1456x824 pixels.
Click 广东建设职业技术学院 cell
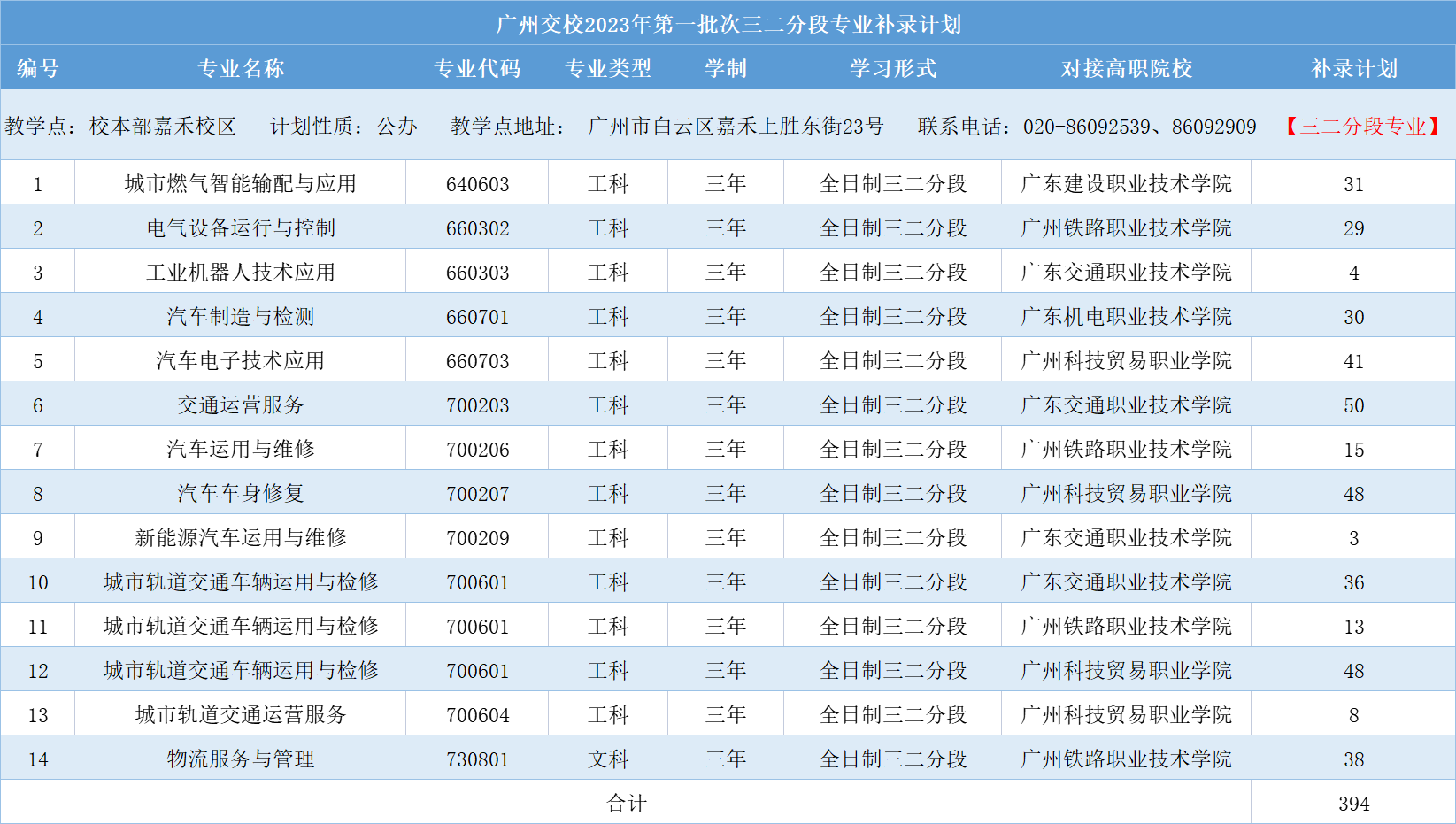click(1127, 183)
